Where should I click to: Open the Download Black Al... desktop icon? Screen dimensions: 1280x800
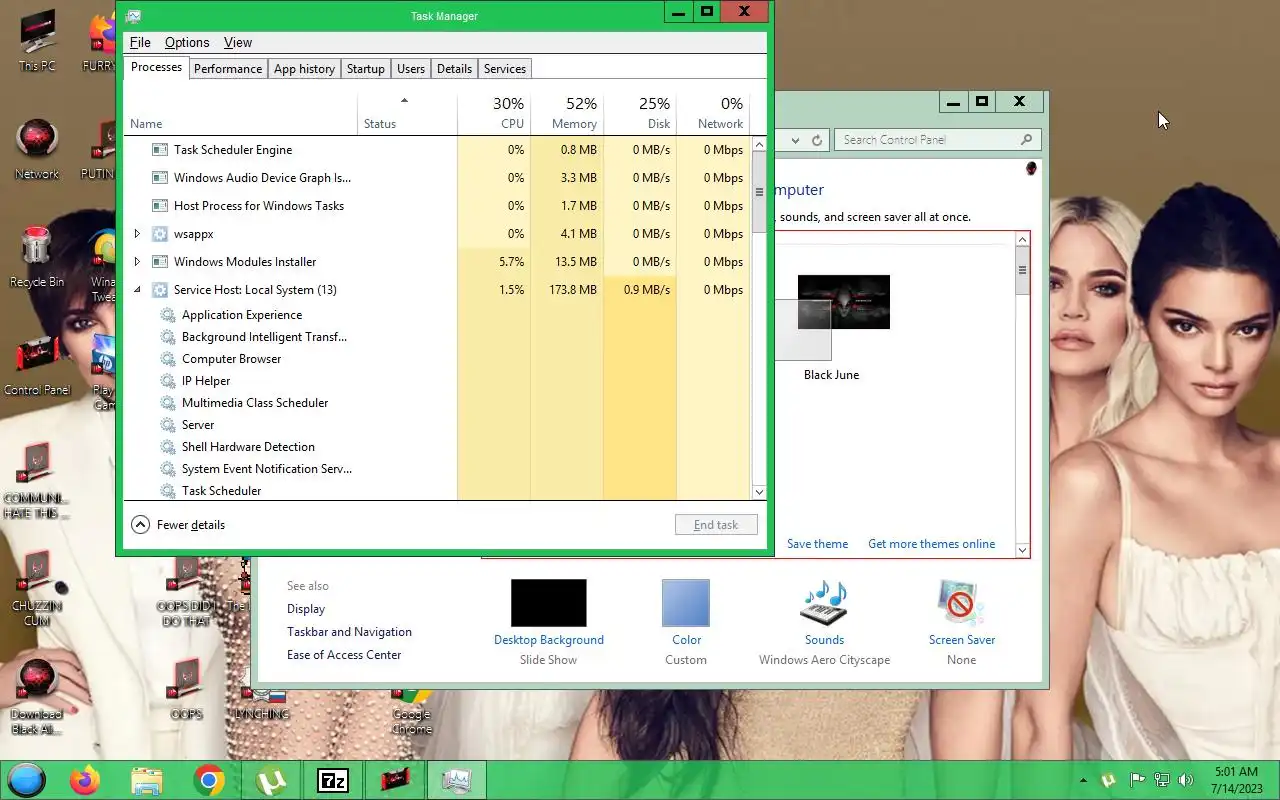coord(37,697)
